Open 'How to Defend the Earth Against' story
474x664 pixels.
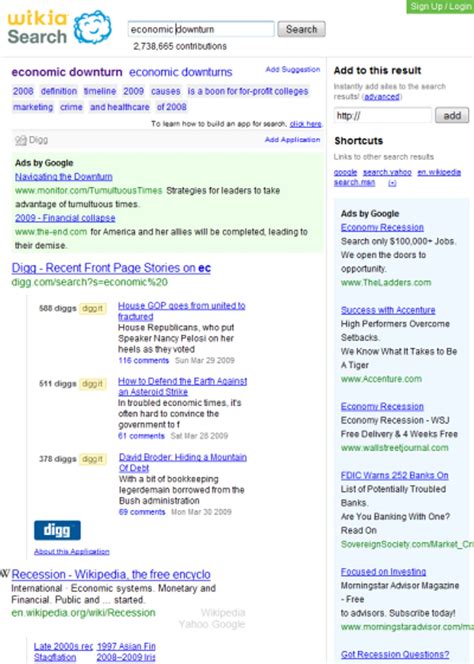pos(183,386)
